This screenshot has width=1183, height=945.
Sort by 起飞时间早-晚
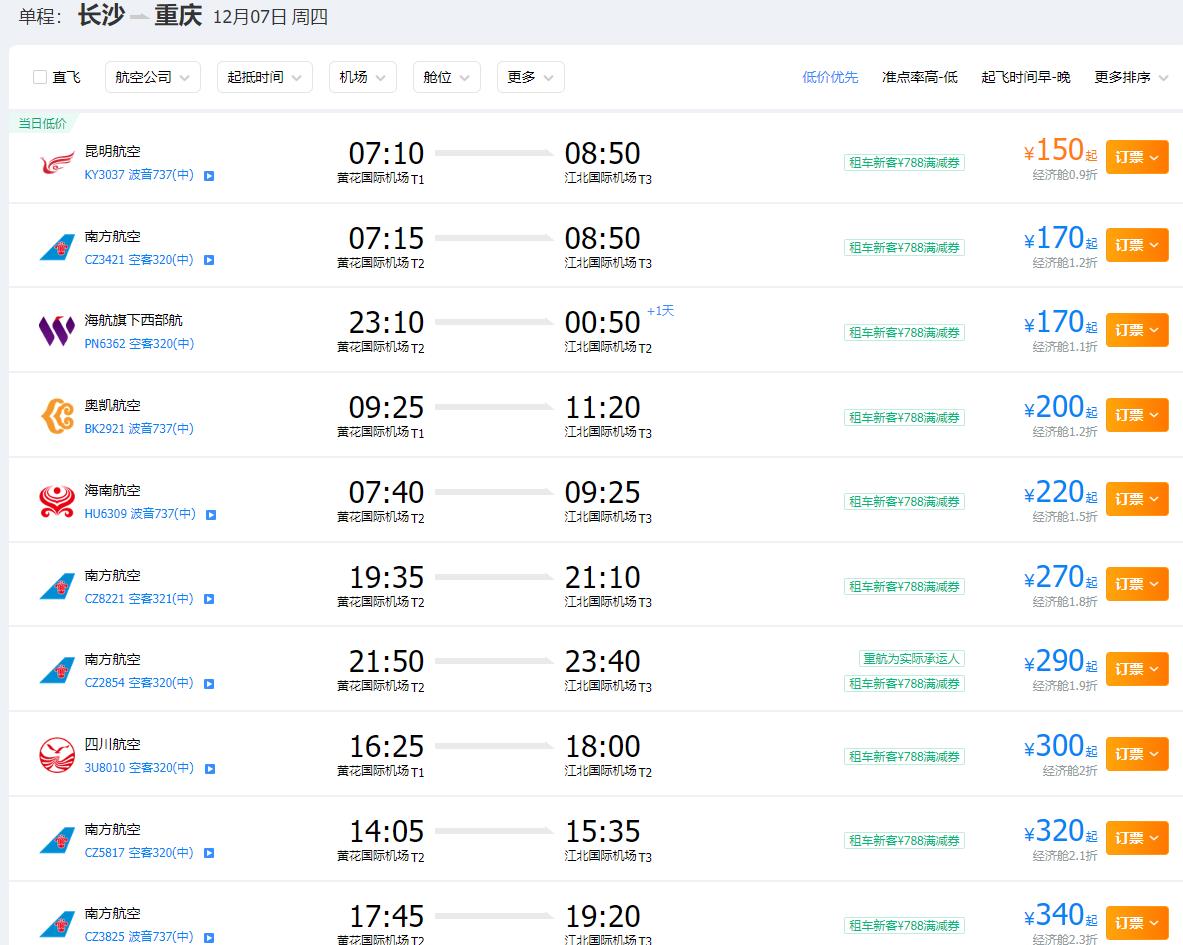click(x=1025, y=77)
